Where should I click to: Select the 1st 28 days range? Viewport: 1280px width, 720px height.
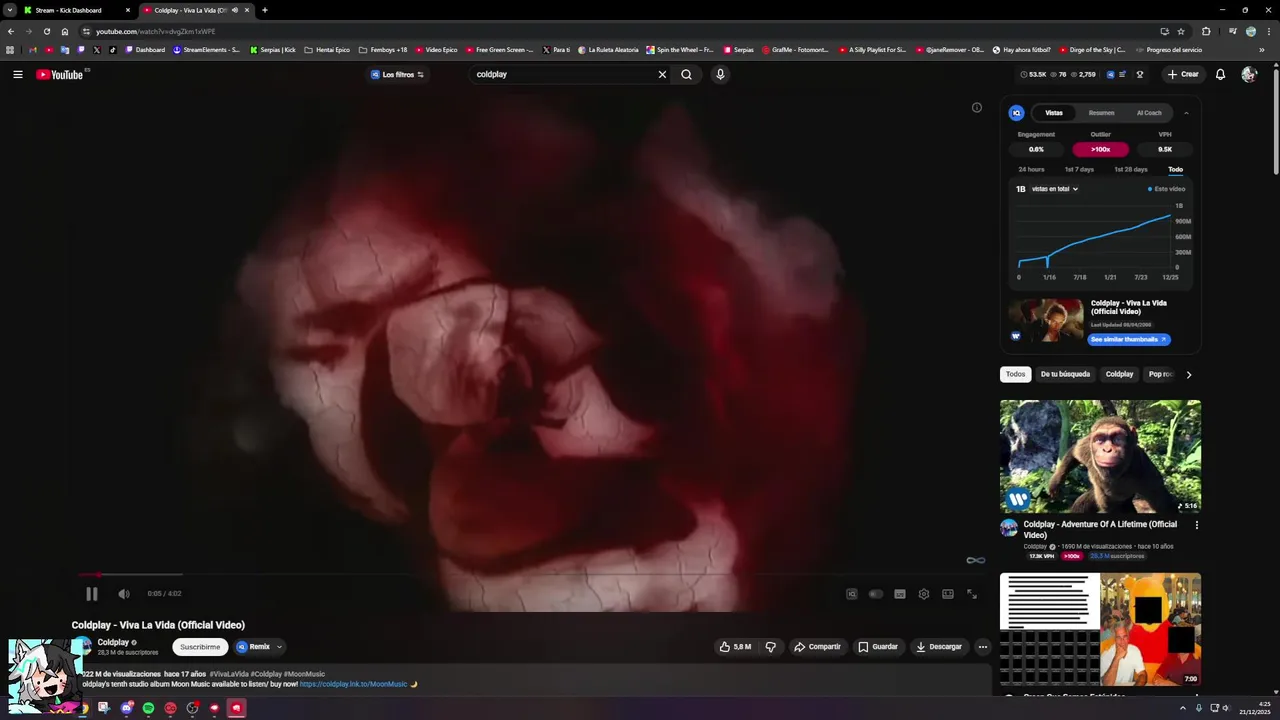(x=1131, y=169)
